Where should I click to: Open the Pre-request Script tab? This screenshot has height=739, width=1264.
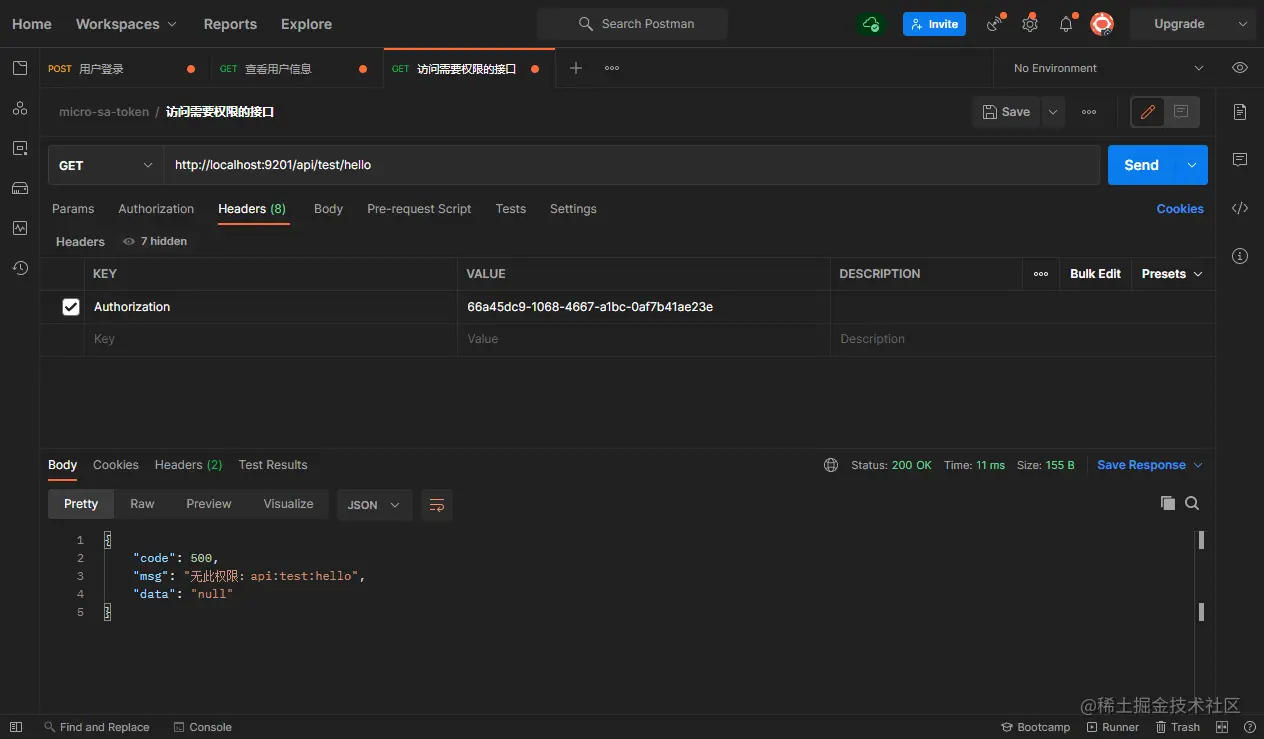pyautogui.click(x=419, y=209)
